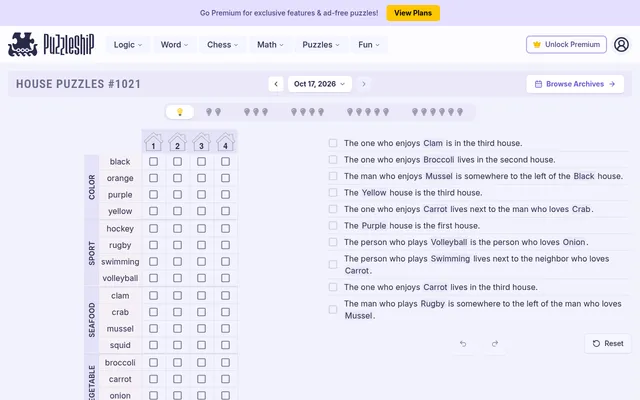Click the house 2 column icon
The image size is (640, 400).
click(177, 142)
